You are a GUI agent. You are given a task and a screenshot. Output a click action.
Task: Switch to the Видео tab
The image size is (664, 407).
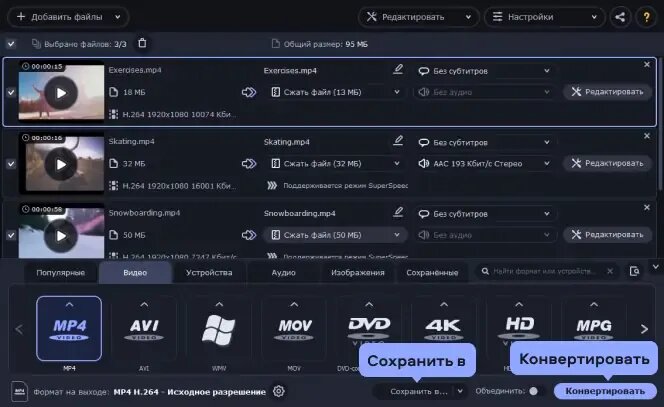[135, 272]
